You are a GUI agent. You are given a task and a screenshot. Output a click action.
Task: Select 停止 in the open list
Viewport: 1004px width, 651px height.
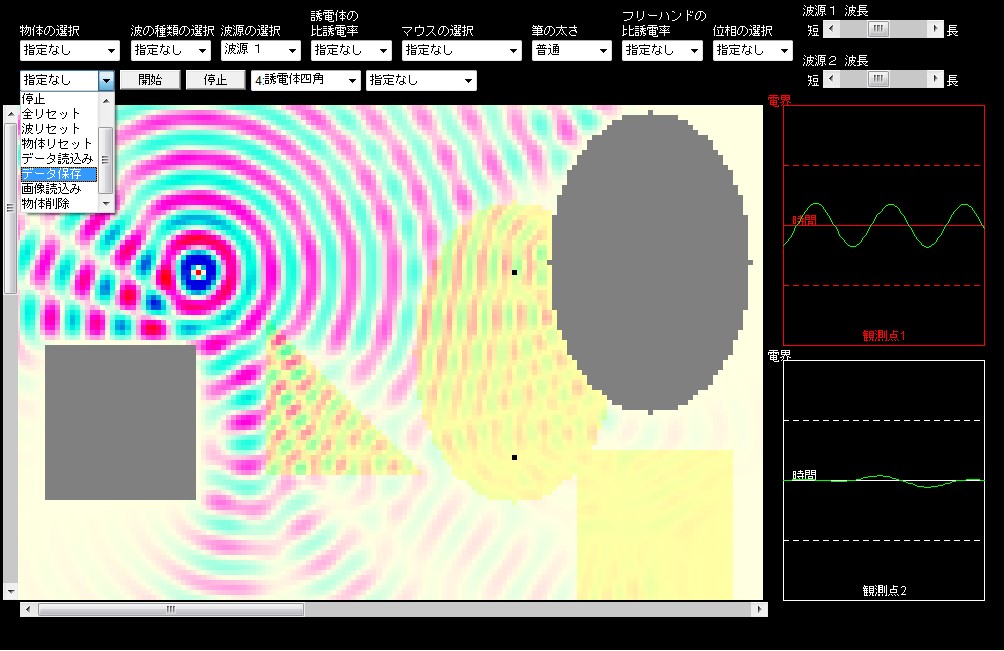pyautogui.click(x=59, y=99)
